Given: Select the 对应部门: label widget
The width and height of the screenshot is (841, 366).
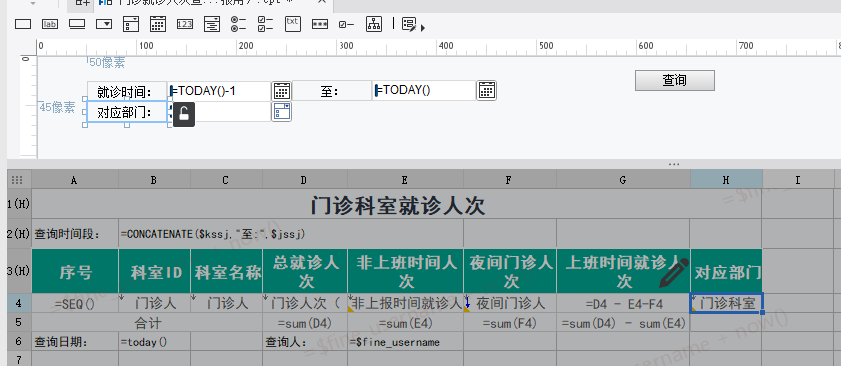Looking at the screenshot, I should click(x=127, y=112).
